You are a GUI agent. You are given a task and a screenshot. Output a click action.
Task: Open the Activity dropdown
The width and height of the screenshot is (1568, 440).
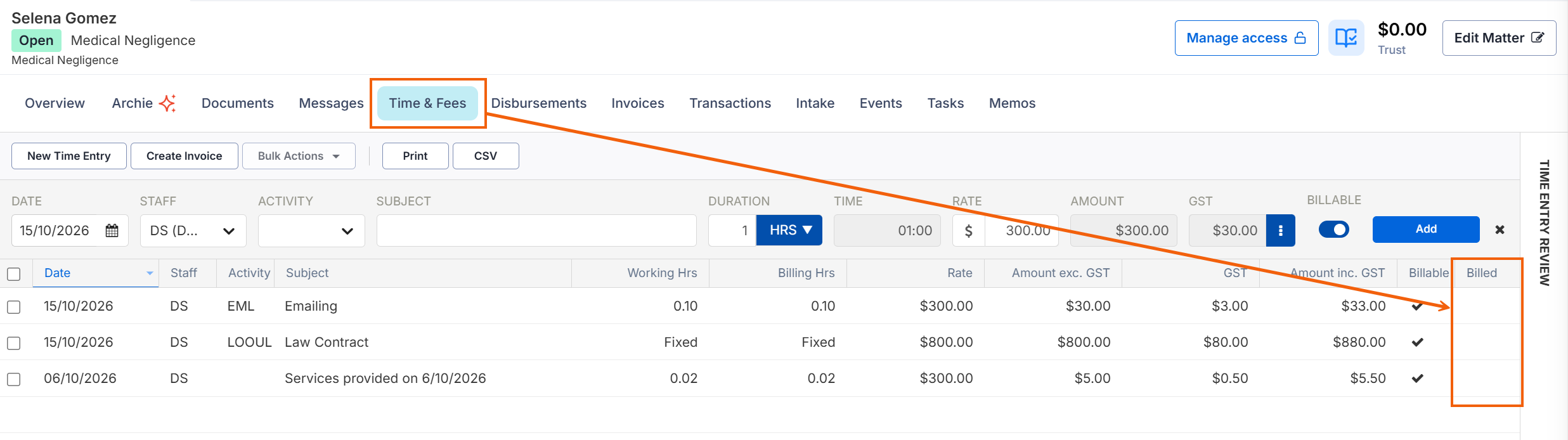tap(311, 230)
